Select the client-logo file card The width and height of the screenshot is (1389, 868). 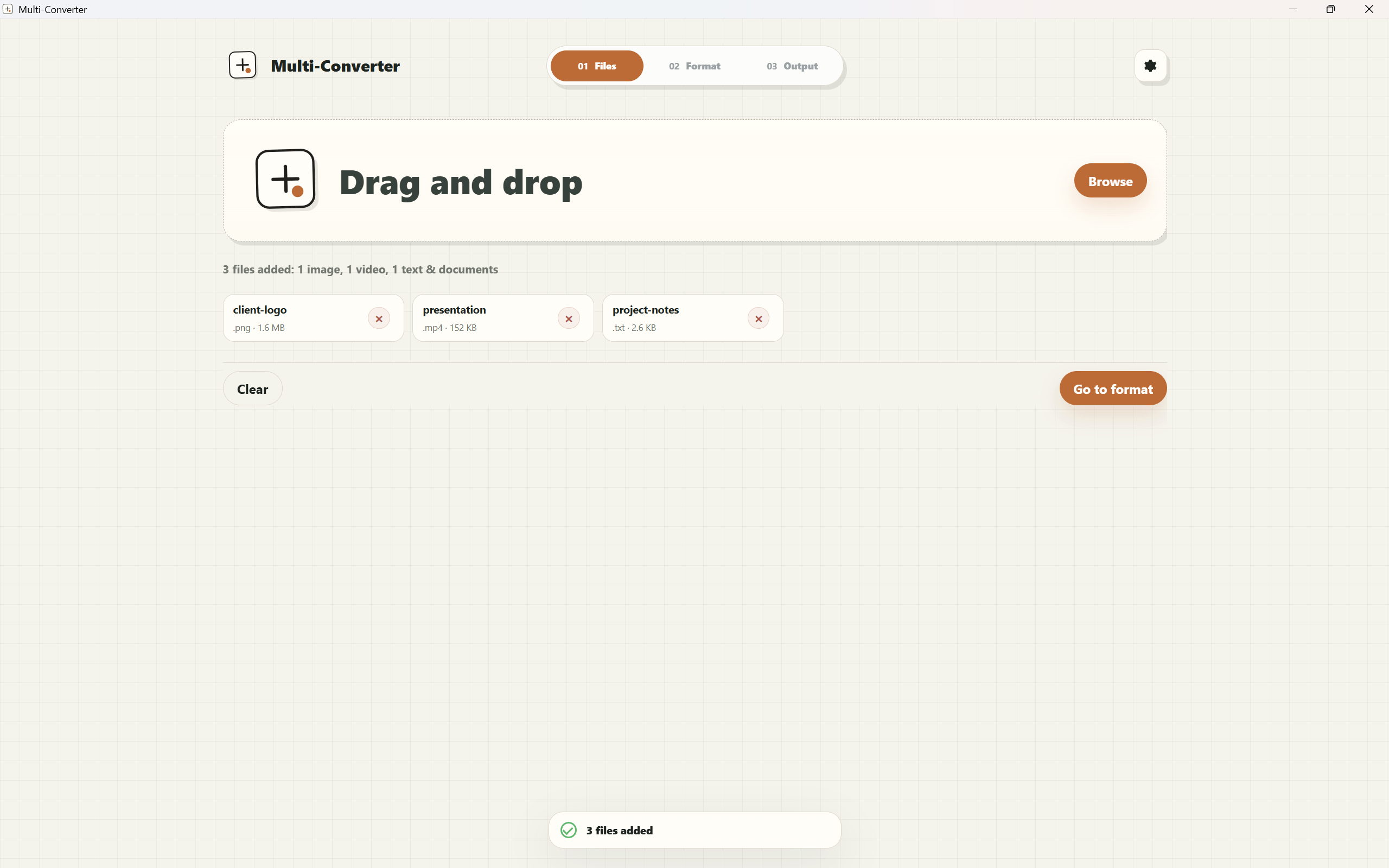click(314, 318)
